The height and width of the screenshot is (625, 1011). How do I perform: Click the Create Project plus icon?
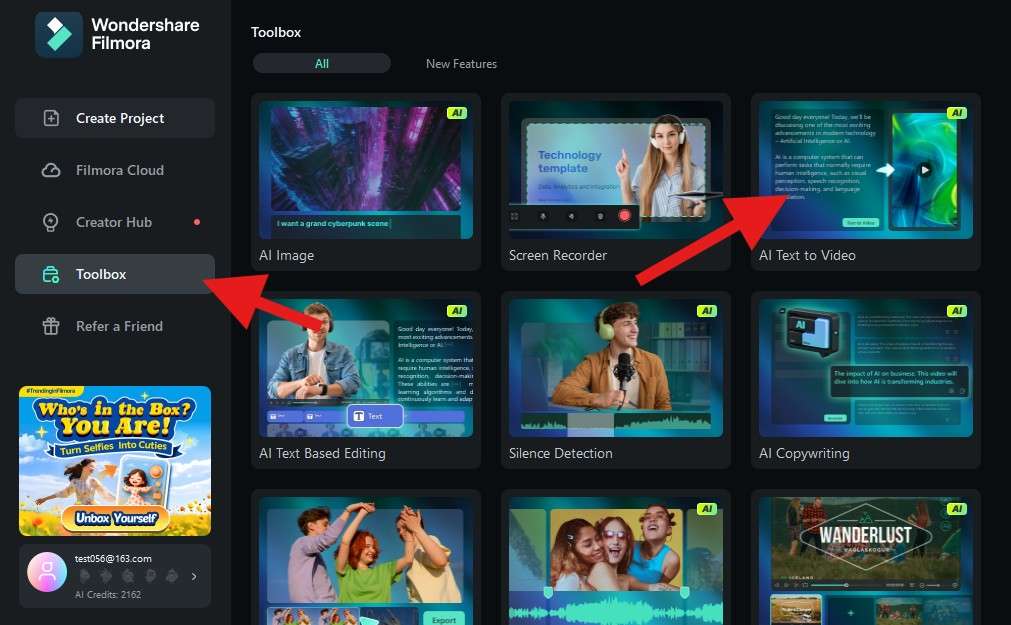(x=51, y=118)
